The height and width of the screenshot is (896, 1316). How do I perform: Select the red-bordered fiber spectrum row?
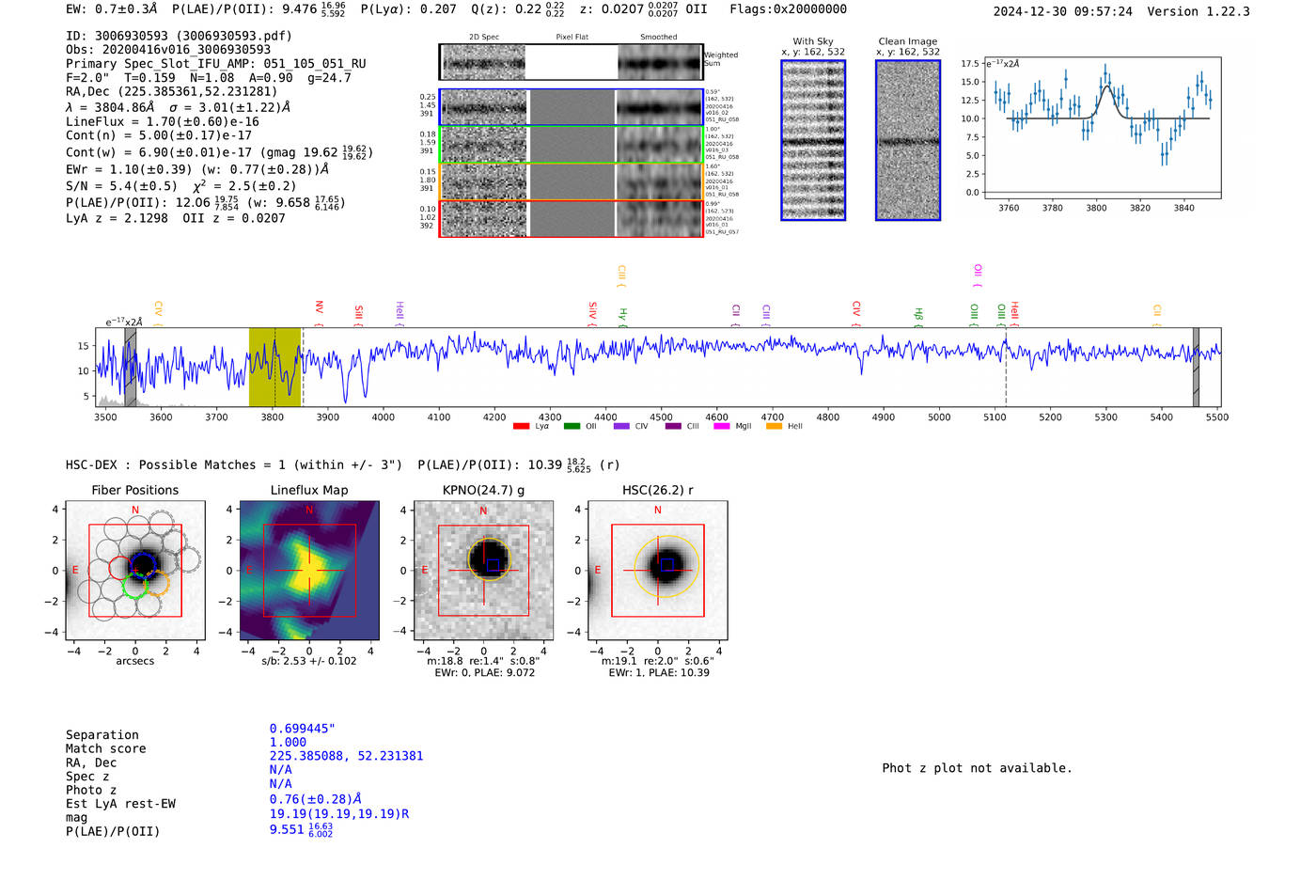pos(571,218)
